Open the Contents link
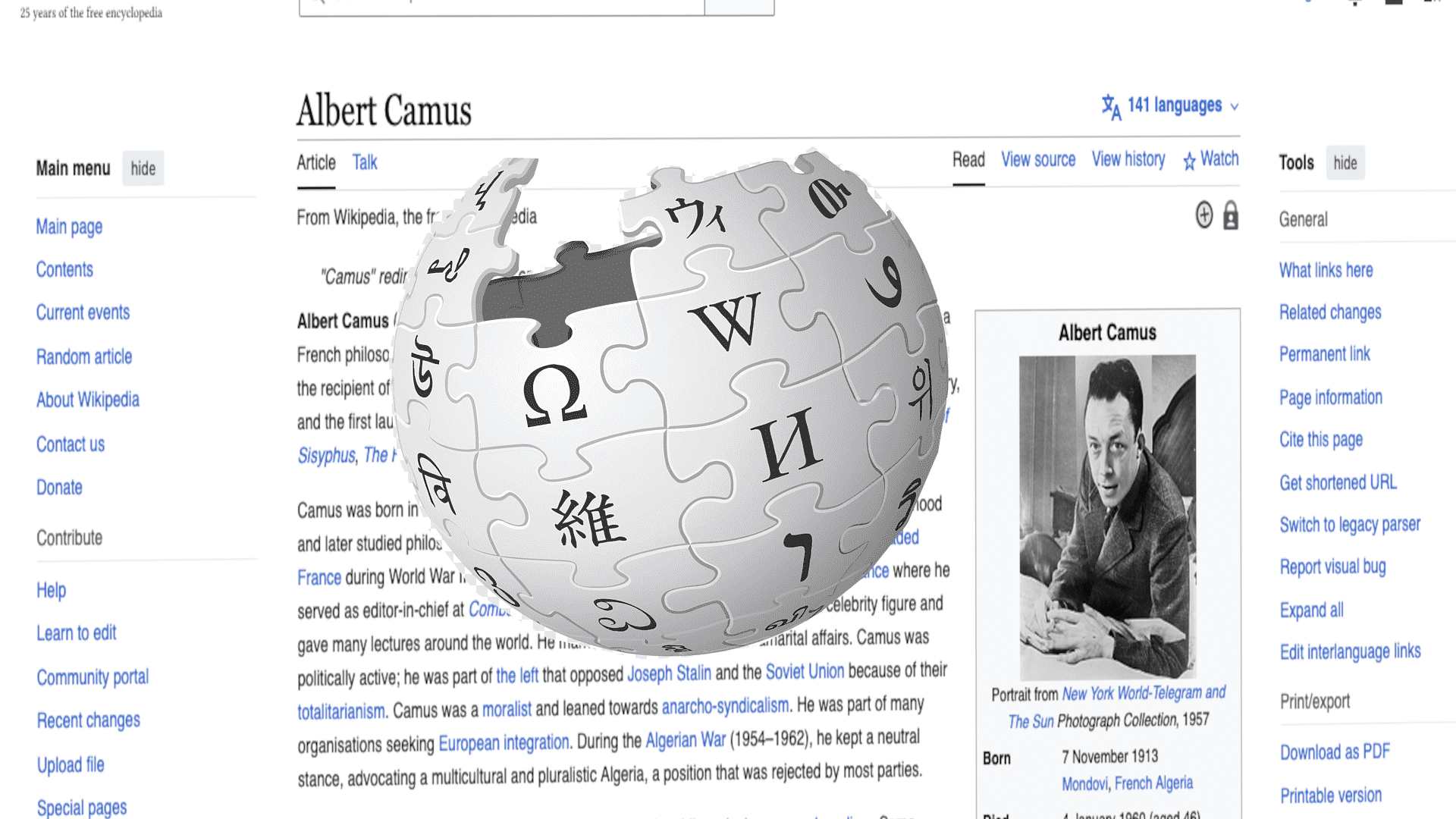 [64, 270]
